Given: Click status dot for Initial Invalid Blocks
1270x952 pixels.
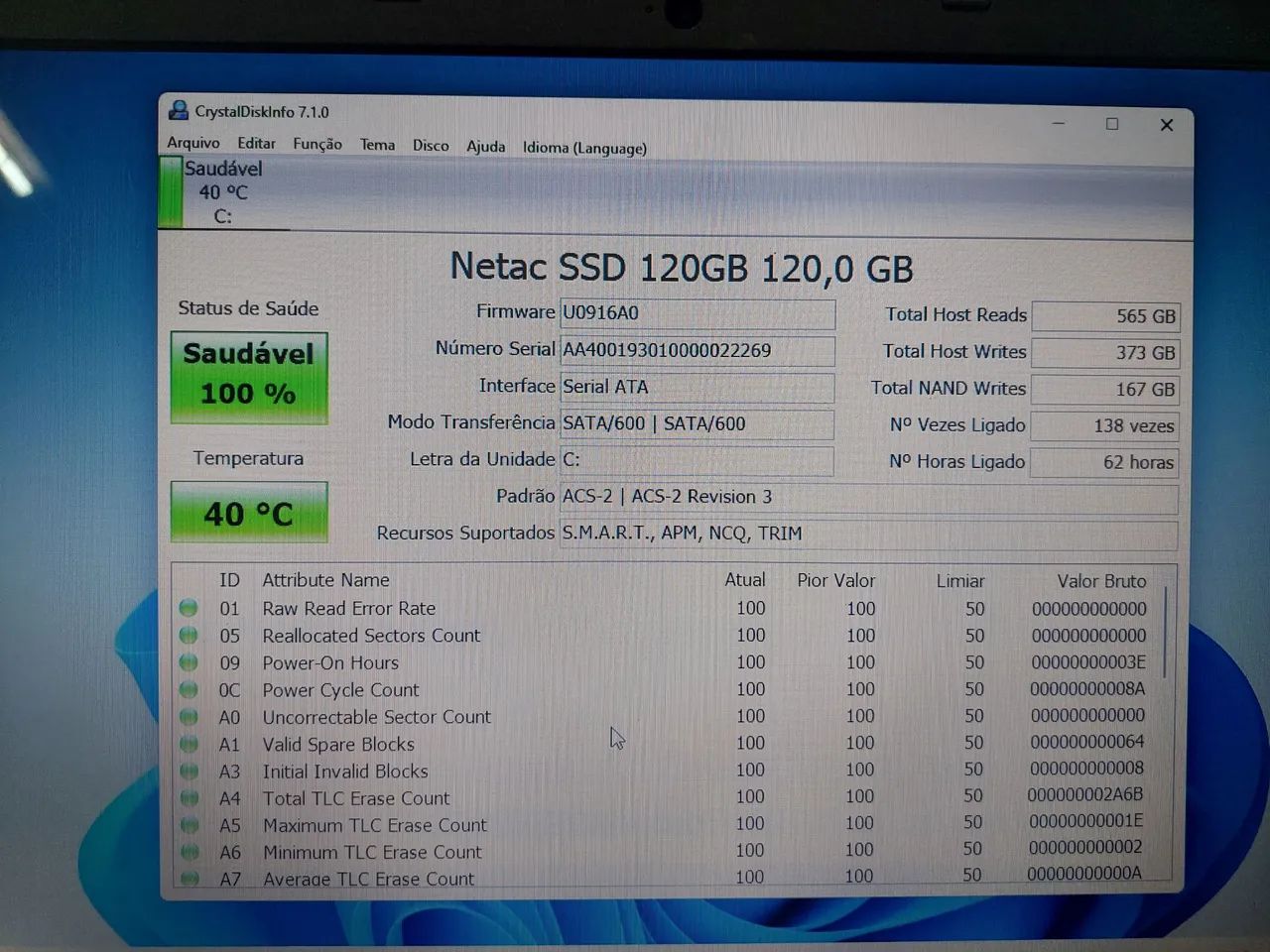Looking at the screenshot, I should pos(190,770).
